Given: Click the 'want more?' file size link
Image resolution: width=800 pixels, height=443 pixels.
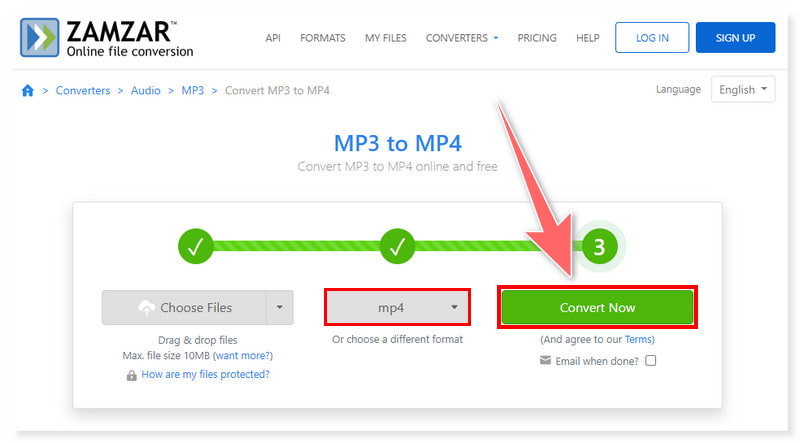Looking at the screenshot, I should pyautogui.click(x=243, y=356).
